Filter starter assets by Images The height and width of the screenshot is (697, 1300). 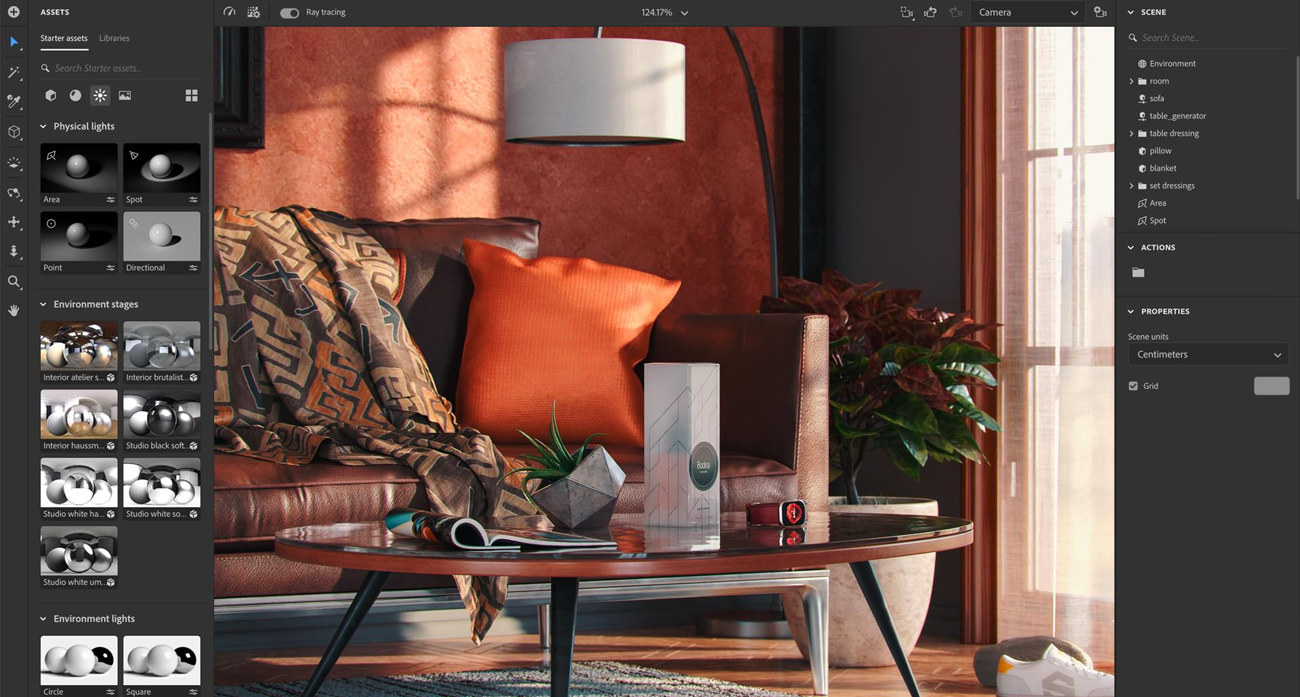coord(125,96)
